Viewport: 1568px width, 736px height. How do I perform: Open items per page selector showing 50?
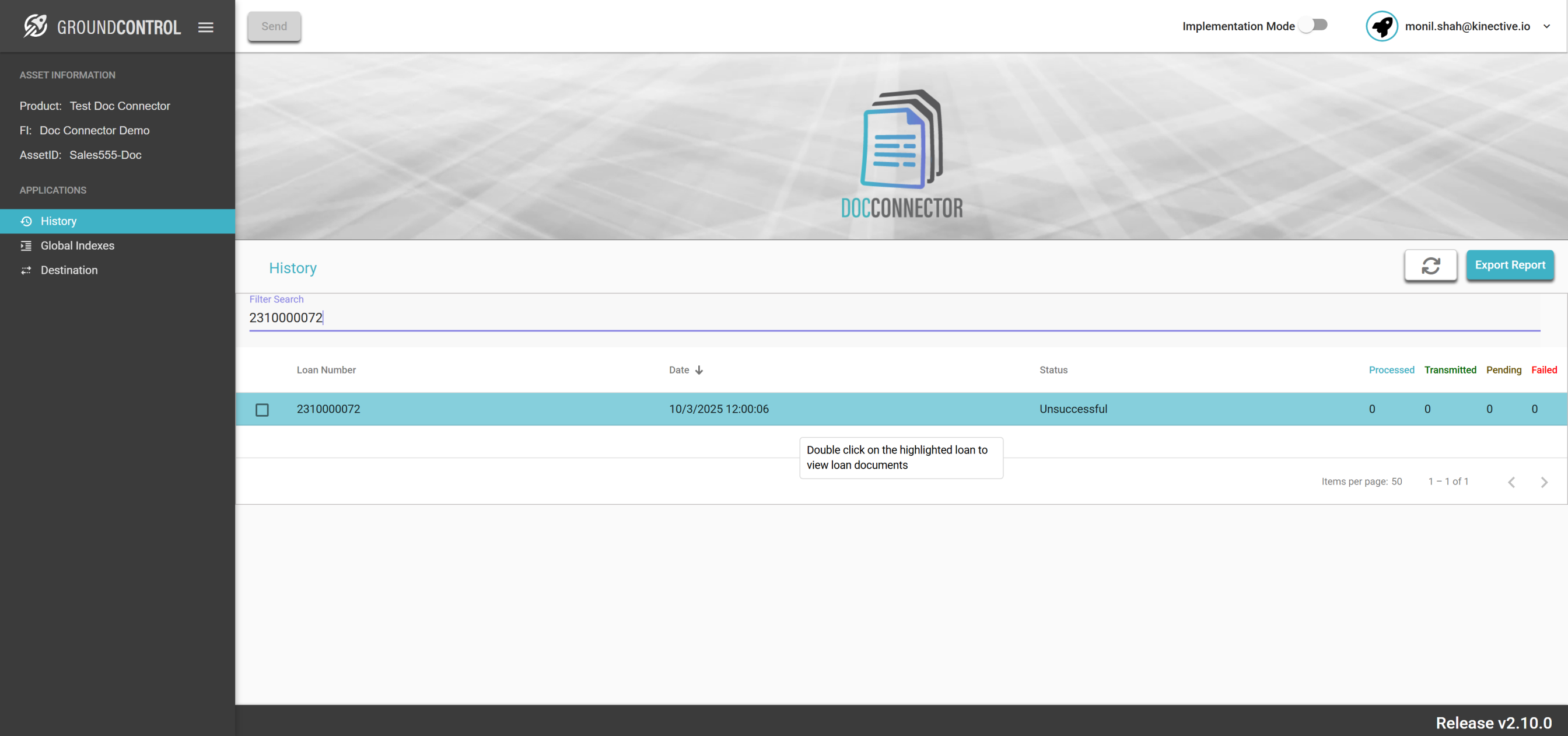pos(1396,482)
